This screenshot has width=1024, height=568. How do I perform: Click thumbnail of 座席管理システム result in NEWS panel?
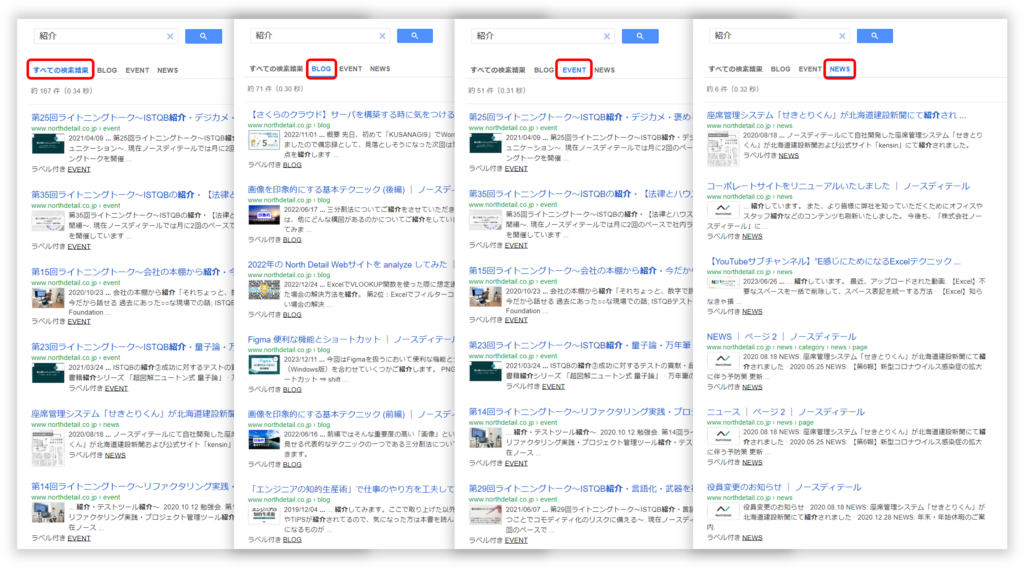723,149
